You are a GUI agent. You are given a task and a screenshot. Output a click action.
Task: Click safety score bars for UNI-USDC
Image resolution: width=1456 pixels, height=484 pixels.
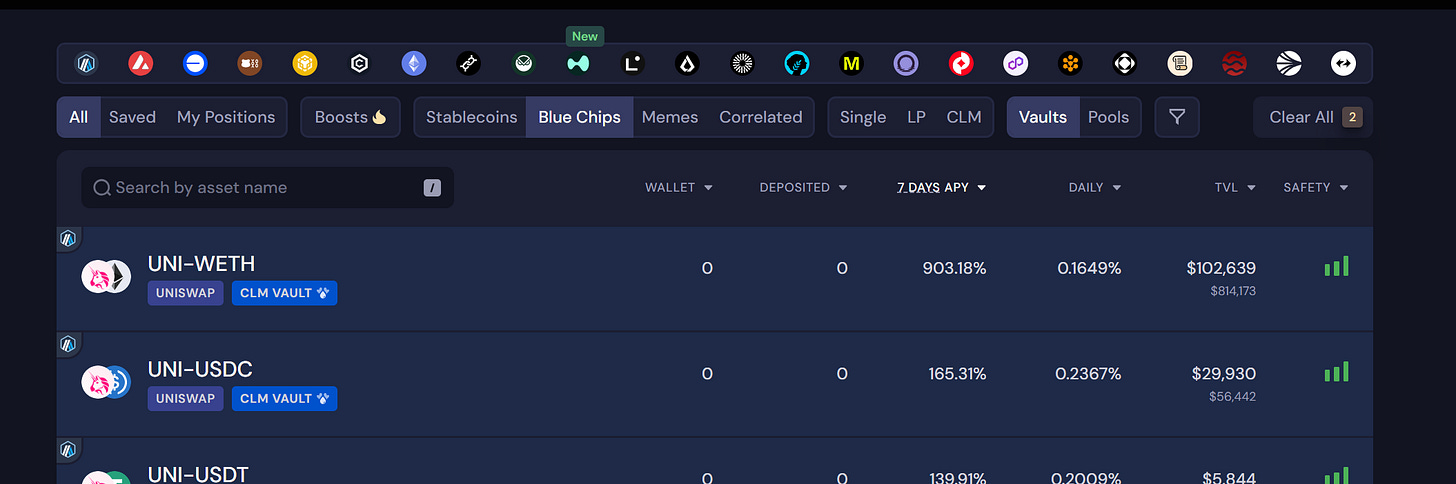pos(1336,372)
